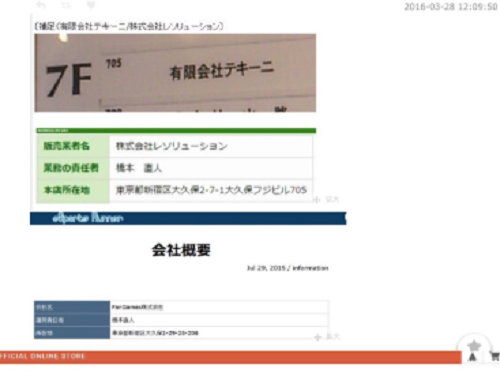Click the logo in the dark blue banner
Viewport: 500px width, 380px height.
88,218
